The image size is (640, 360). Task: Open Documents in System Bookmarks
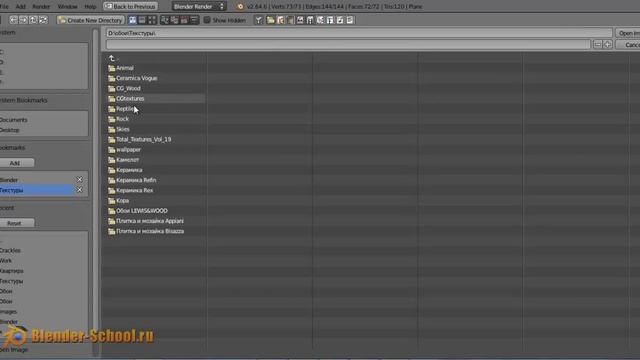[13, 120]
